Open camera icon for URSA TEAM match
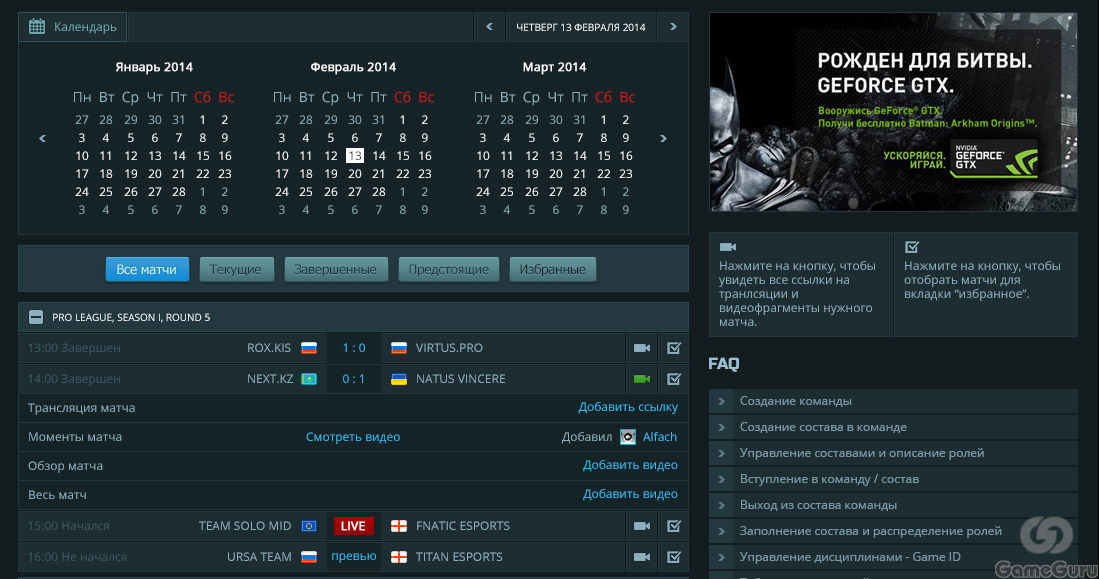This screenshot has width=1099, height=579. [x=641, y=557]
